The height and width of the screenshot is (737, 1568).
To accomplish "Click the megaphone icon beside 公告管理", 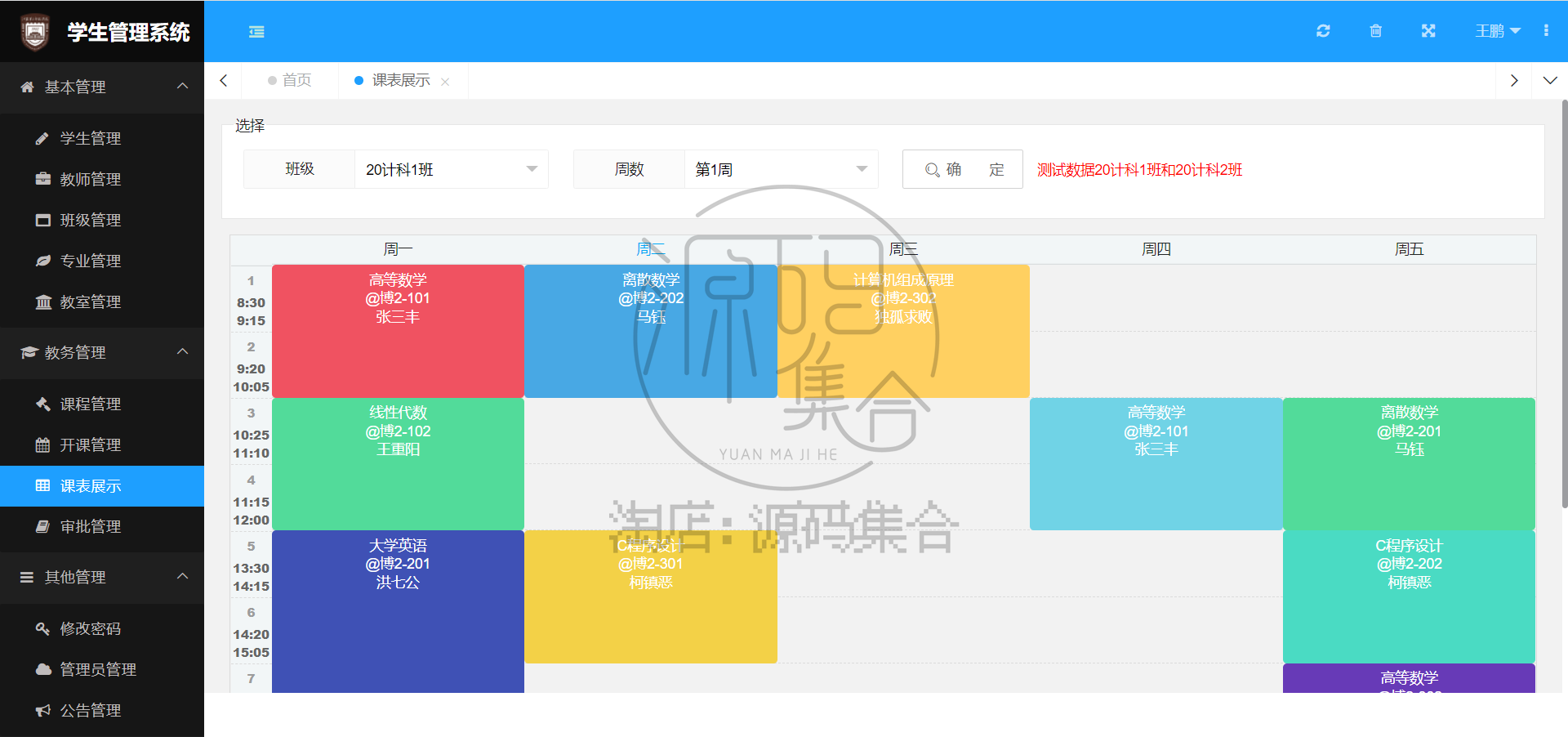I will point(42,710).
